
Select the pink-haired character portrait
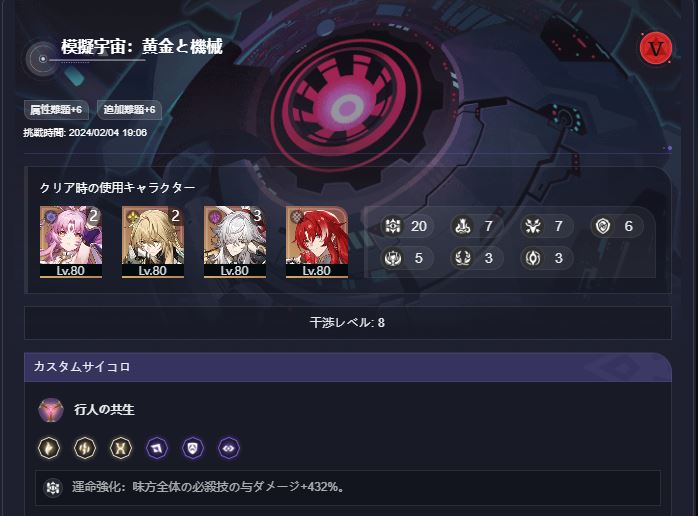pyautogui.click(x=71, y=242)
